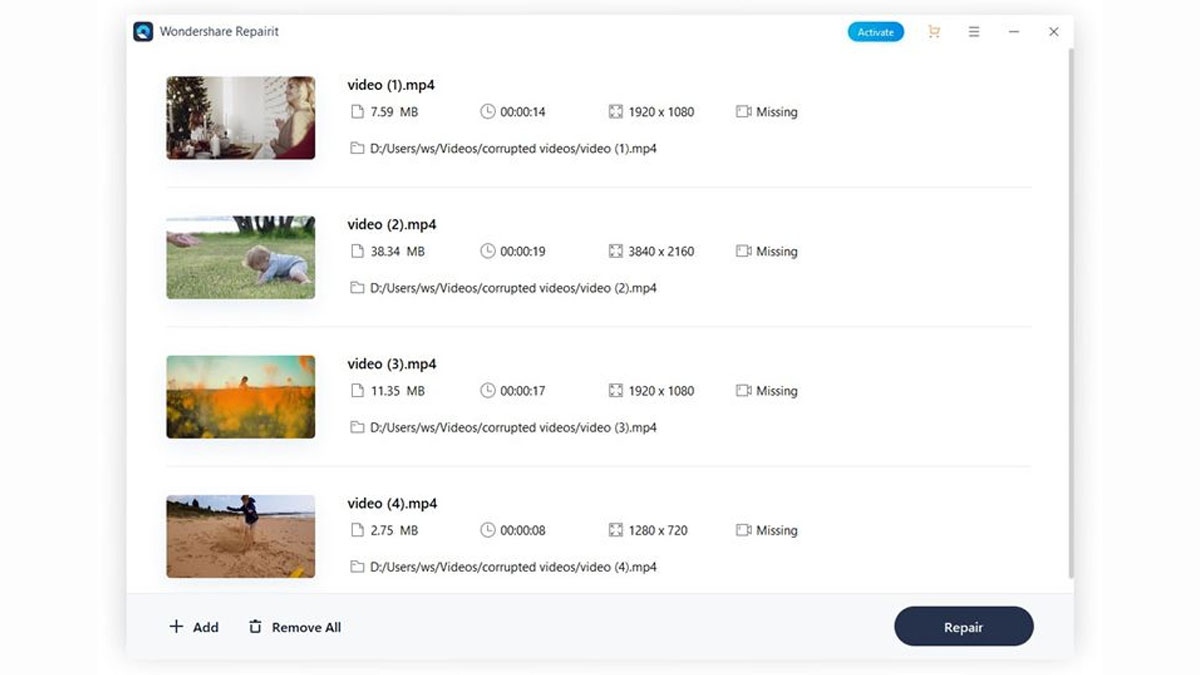Select video (2).mp4 baby thumbnail
This screenshot has width=1200, height=675.
(x=240, y=257)
